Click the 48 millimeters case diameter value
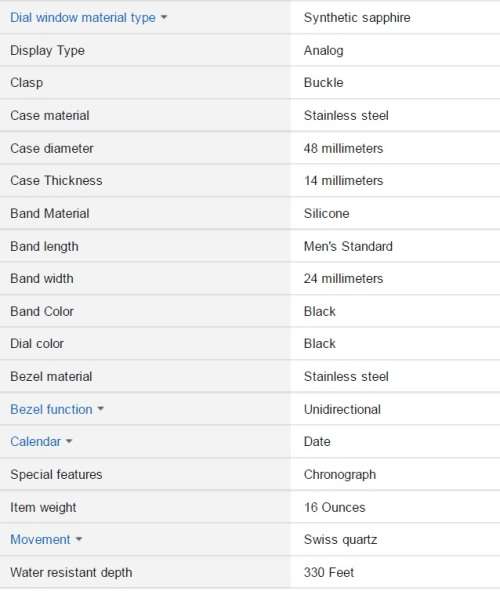Image resolution: width=500 pixels, height=591 pixels. 343,148
